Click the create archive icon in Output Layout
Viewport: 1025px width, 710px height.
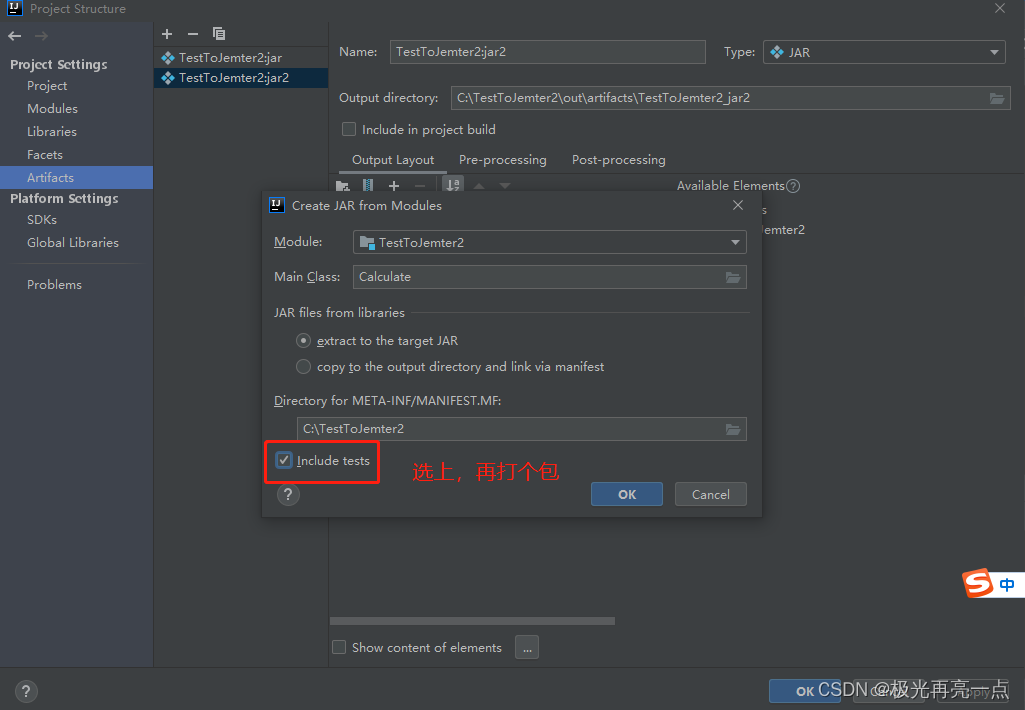(367, 185)
